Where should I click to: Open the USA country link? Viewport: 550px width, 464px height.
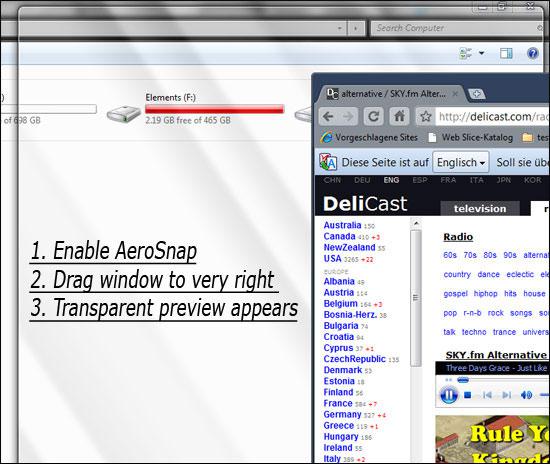pos(333,259)
